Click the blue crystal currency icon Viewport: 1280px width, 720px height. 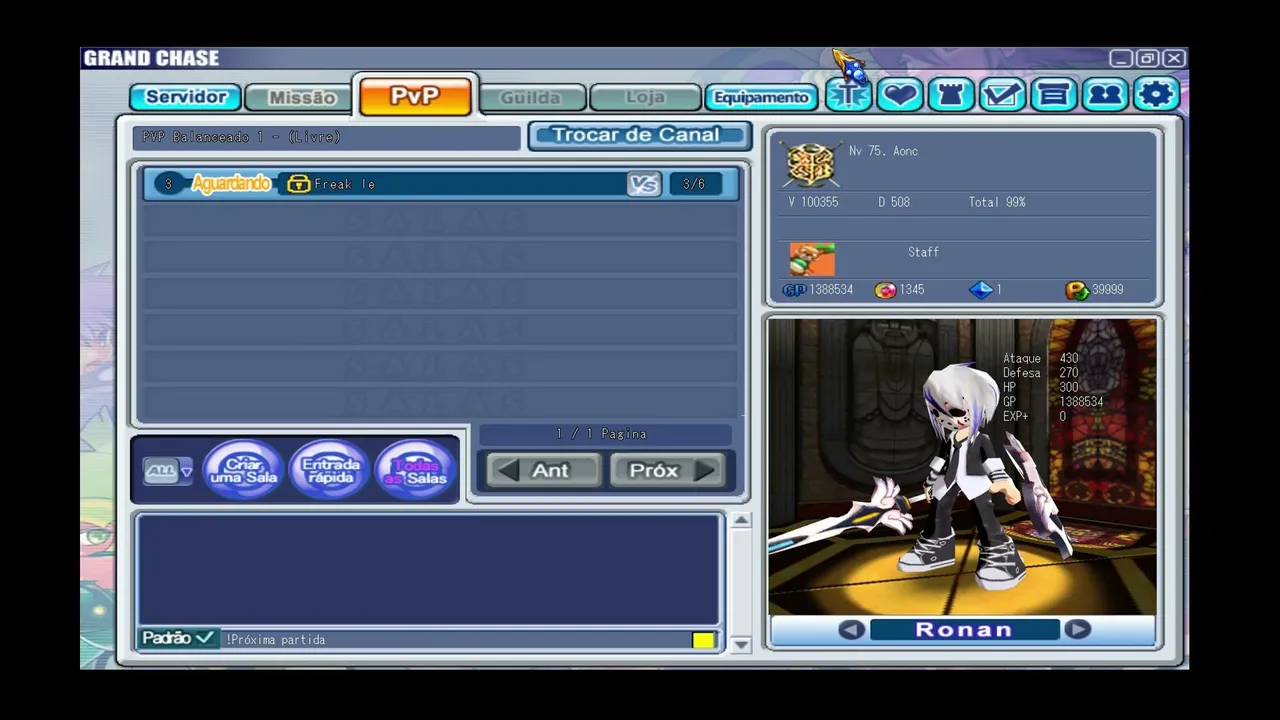pos(981,290)
